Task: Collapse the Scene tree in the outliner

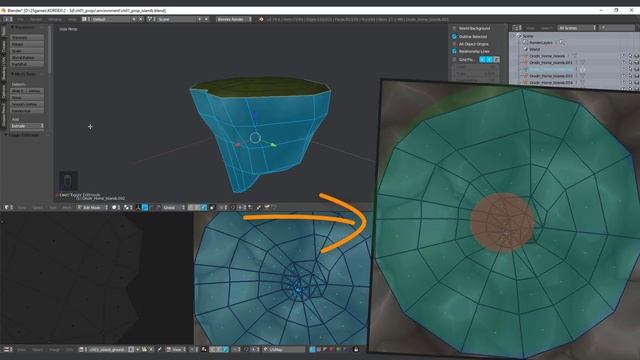Action: [514, 36]
